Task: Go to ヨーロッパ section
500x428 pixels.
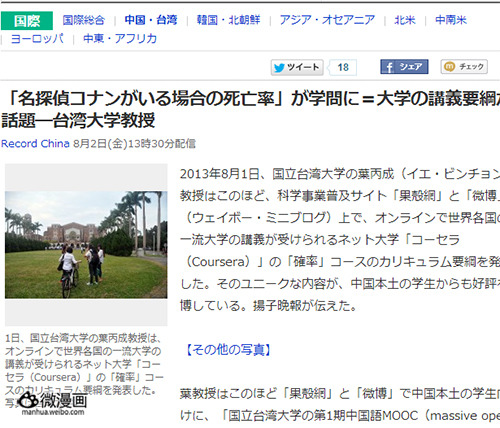Action: click(x=37, y=39)
